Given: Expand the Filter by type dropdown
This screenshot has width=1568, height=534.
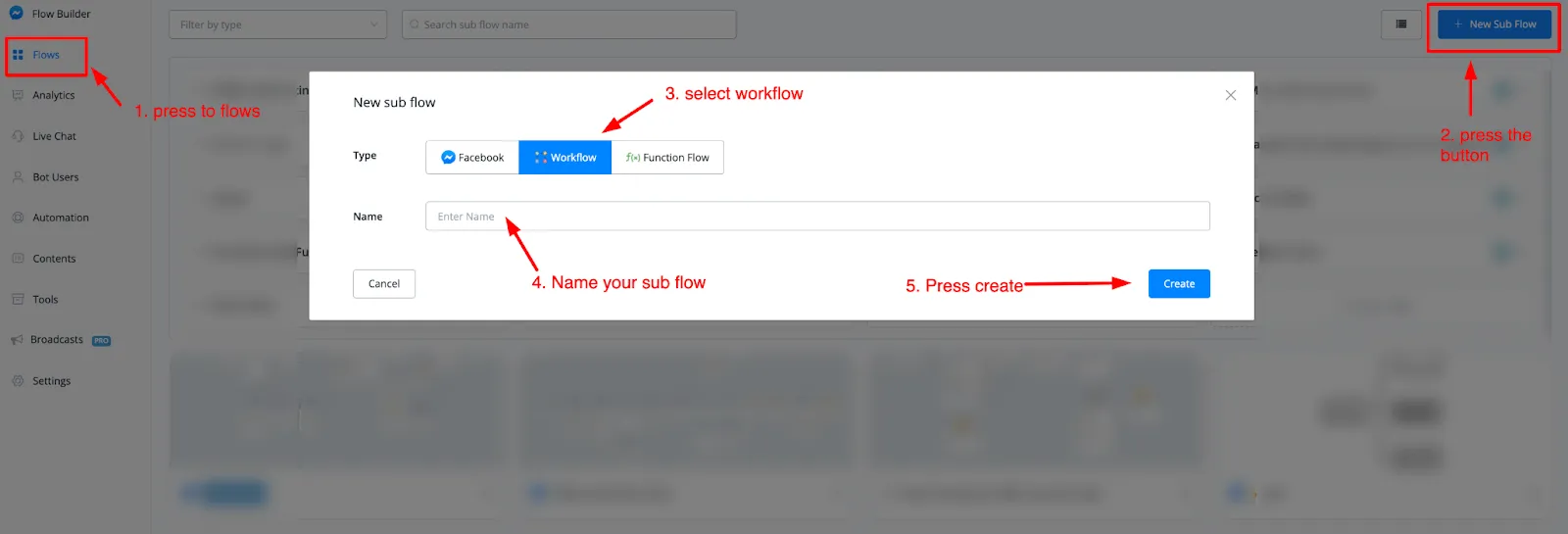Looking at the screenshot, I should click(x=278, y=24).
